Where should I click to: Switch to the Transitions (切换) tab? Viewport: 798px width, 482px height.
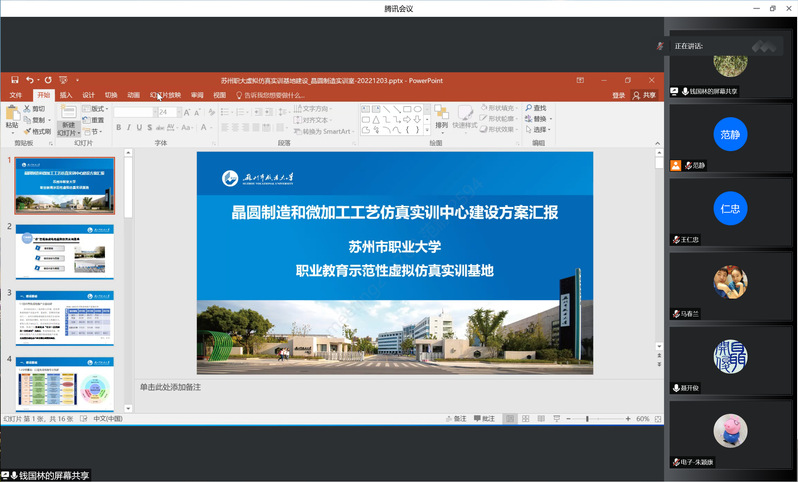(111, 95)
